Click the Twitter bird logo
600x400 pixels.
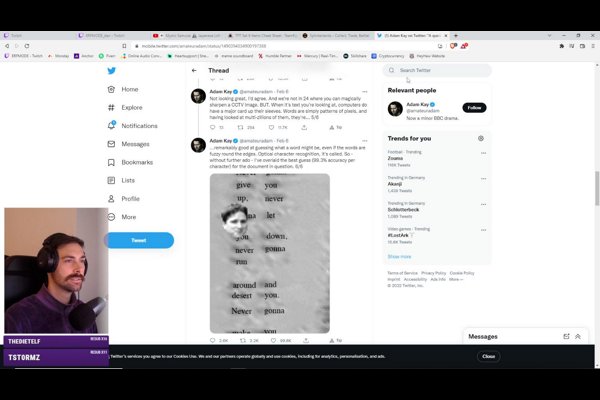[x=112, y=71]
